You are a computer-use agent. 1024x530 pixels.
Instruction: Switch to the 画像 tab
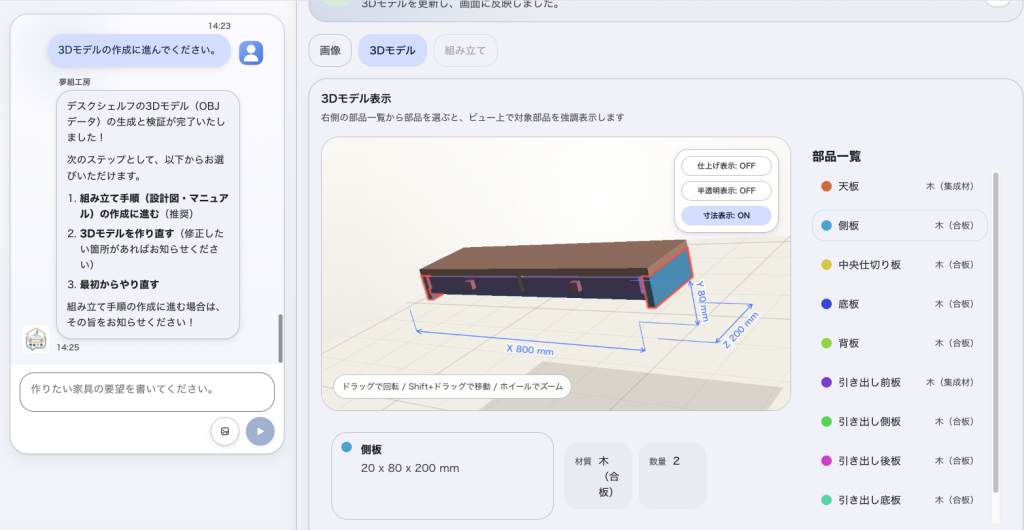click(330, 50)
